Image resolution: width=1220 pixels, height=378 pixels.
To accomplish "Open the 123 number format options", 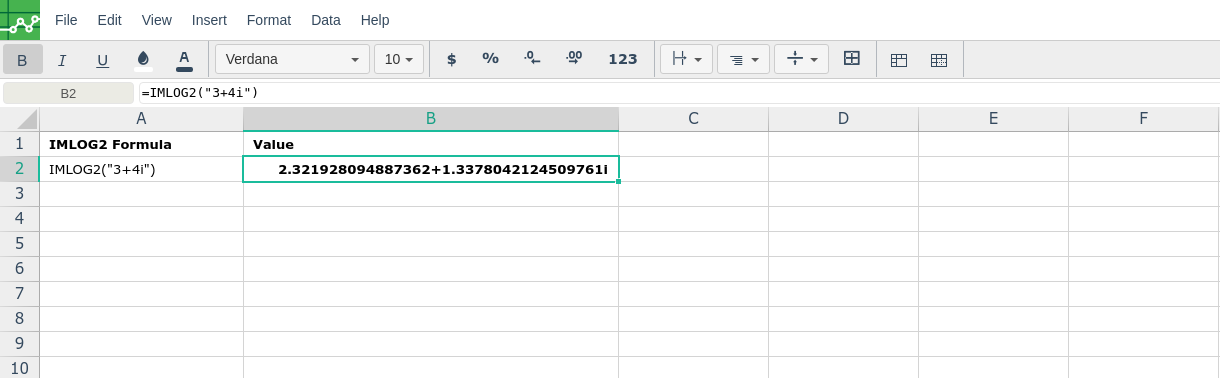I will coord(623,59).
